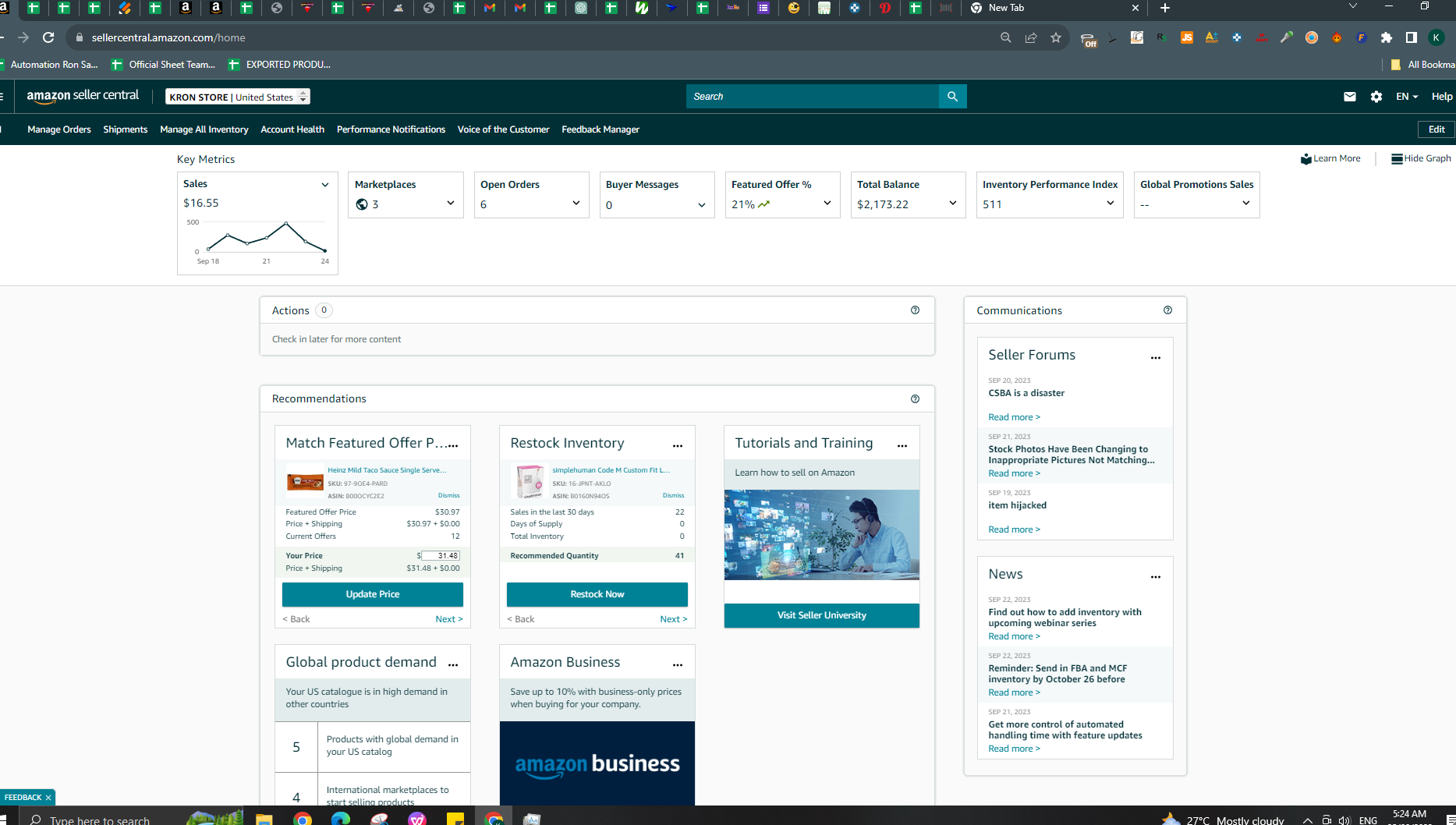Expand the Marketplaces metric dropdown
The height and width of the screenshot is (825, 1456).
[451, 204]
